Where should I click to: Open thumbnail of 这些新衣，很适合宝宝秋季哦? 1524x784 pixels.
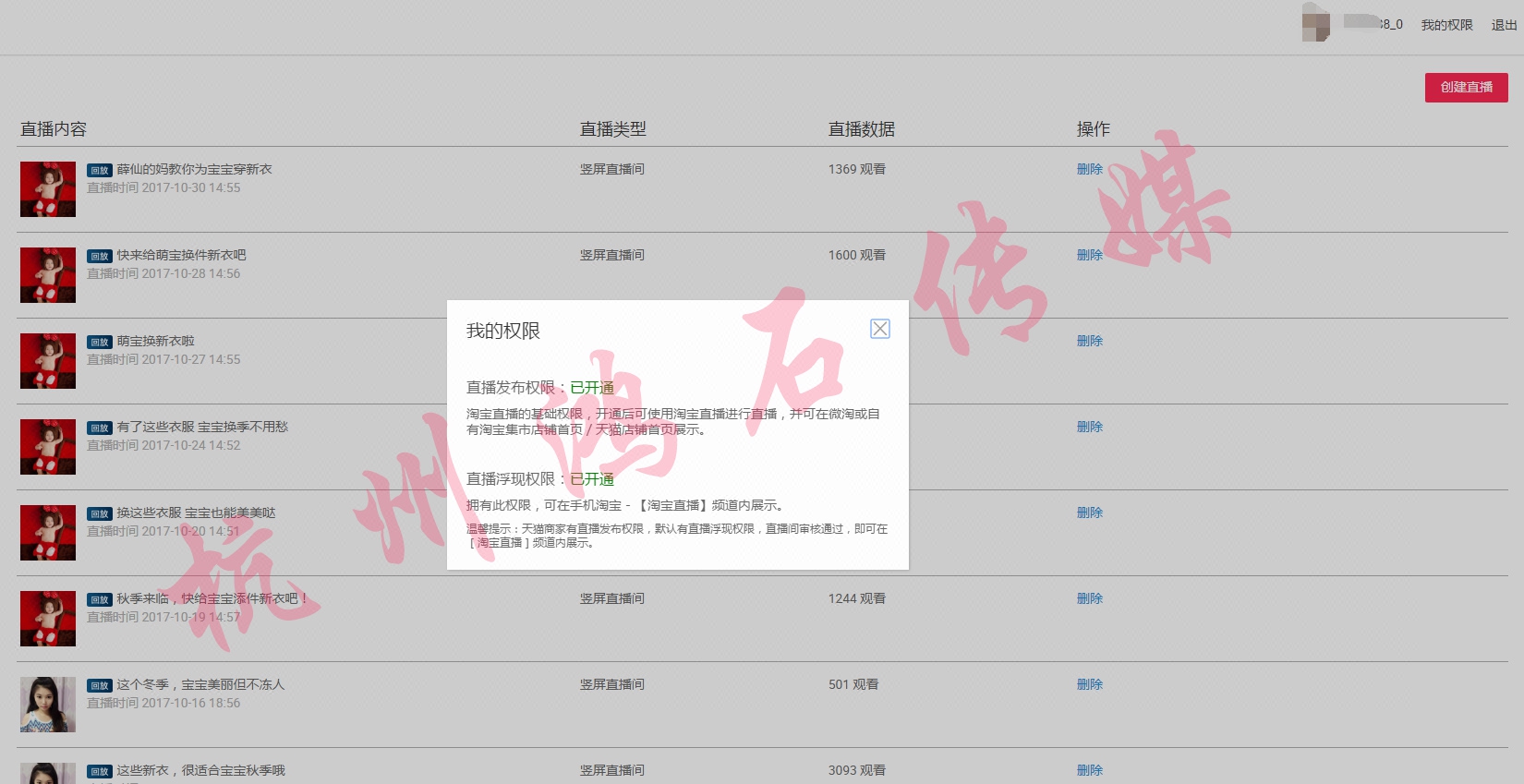tap(48, 774)
